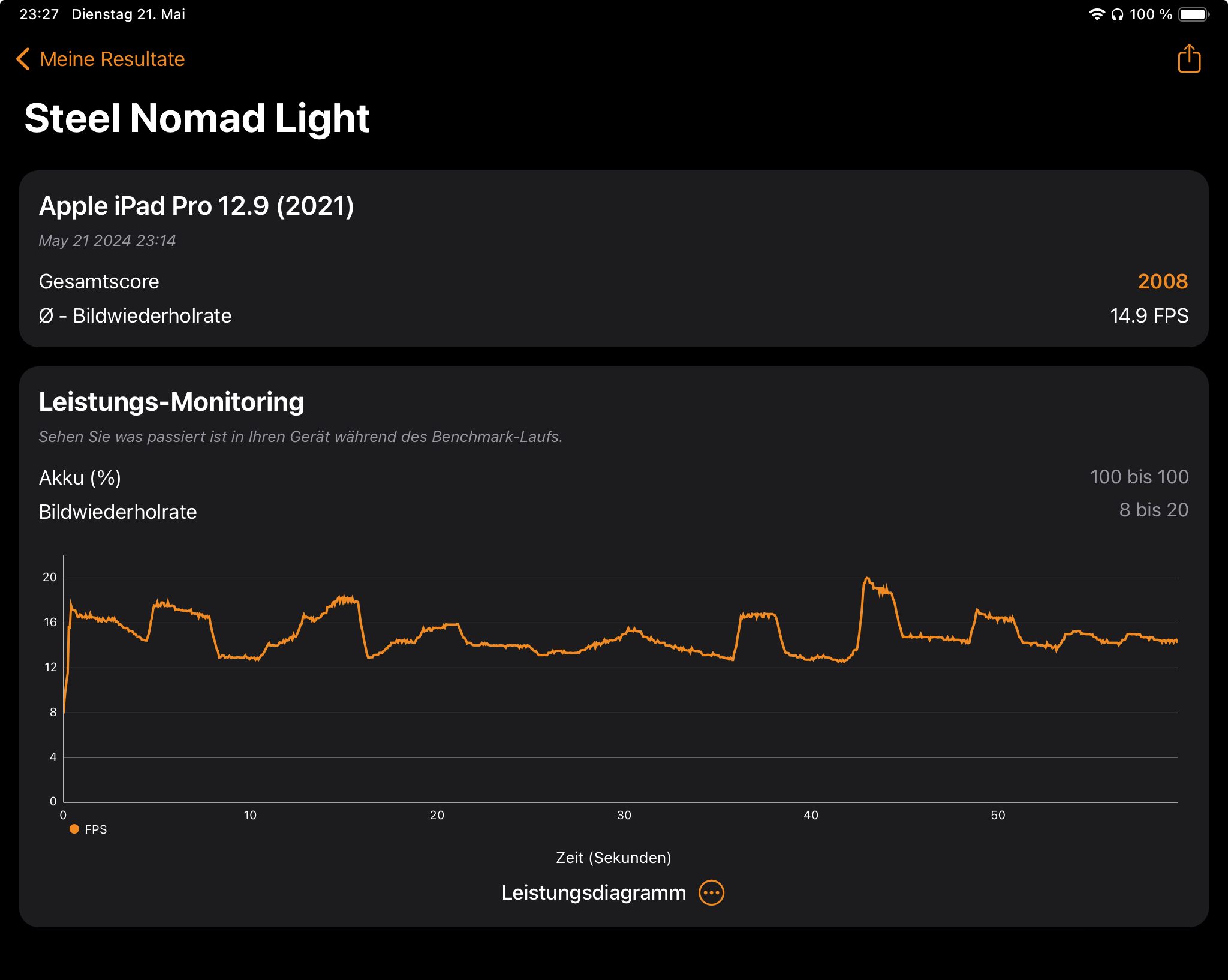The image size is (1228, 980).
Task: Tap the Apple iPad Pro 12.9 device name
Action: [196, 206]
